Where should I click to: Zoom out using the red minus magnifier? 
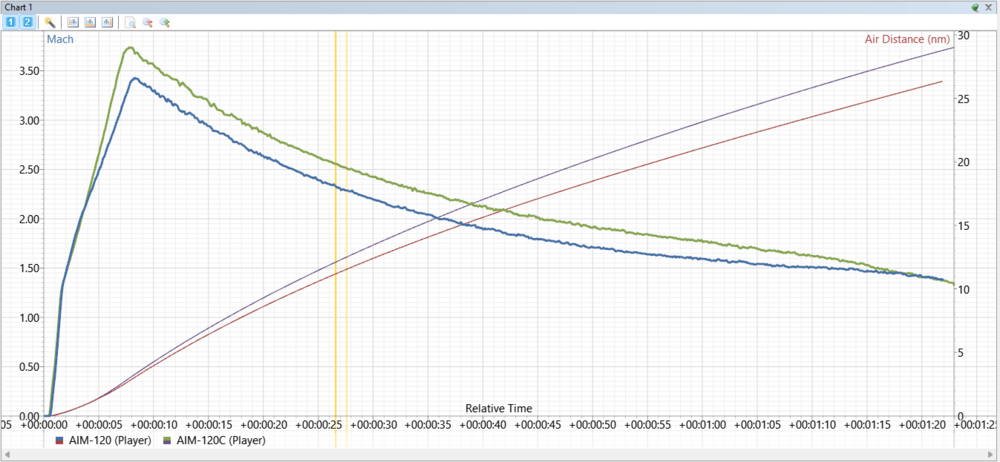tap(147, 22)
